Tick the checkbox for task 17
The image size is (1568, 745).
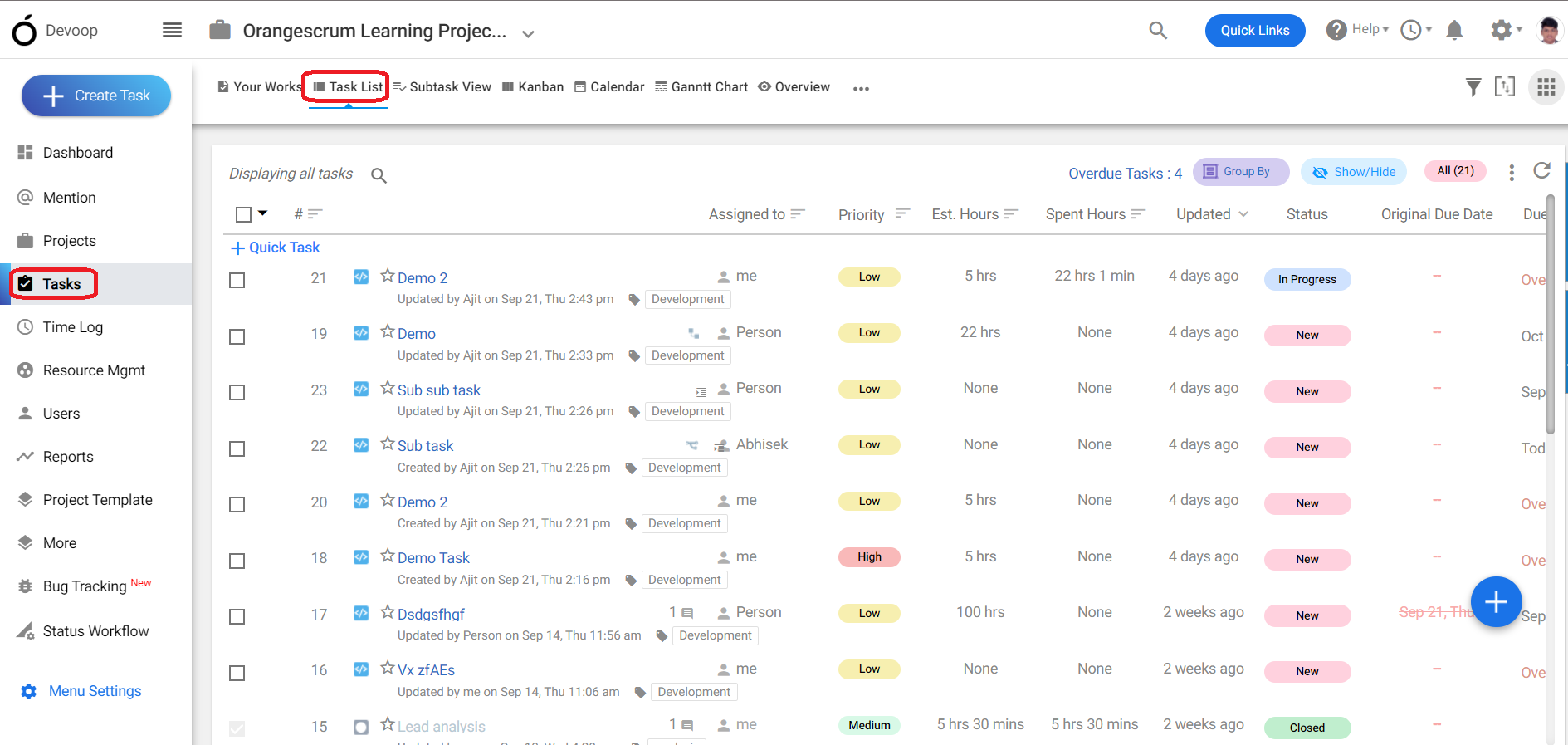tap(237, 616)
